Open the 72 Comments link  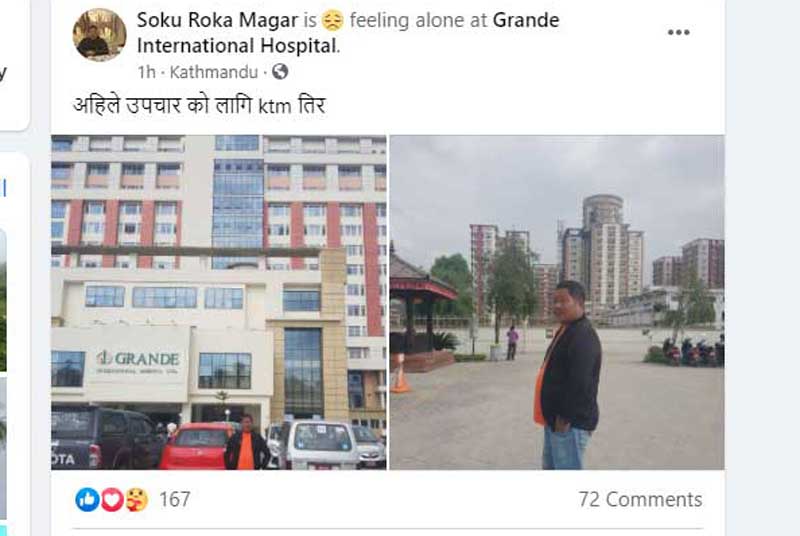[x=640, y=499]
